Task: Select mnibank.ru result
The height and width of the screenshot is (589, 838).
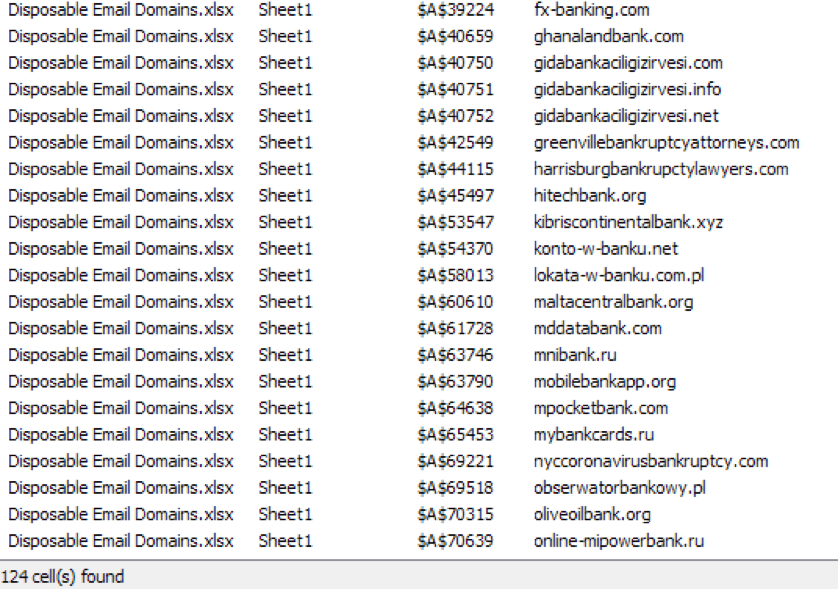Action: [419, 355]
